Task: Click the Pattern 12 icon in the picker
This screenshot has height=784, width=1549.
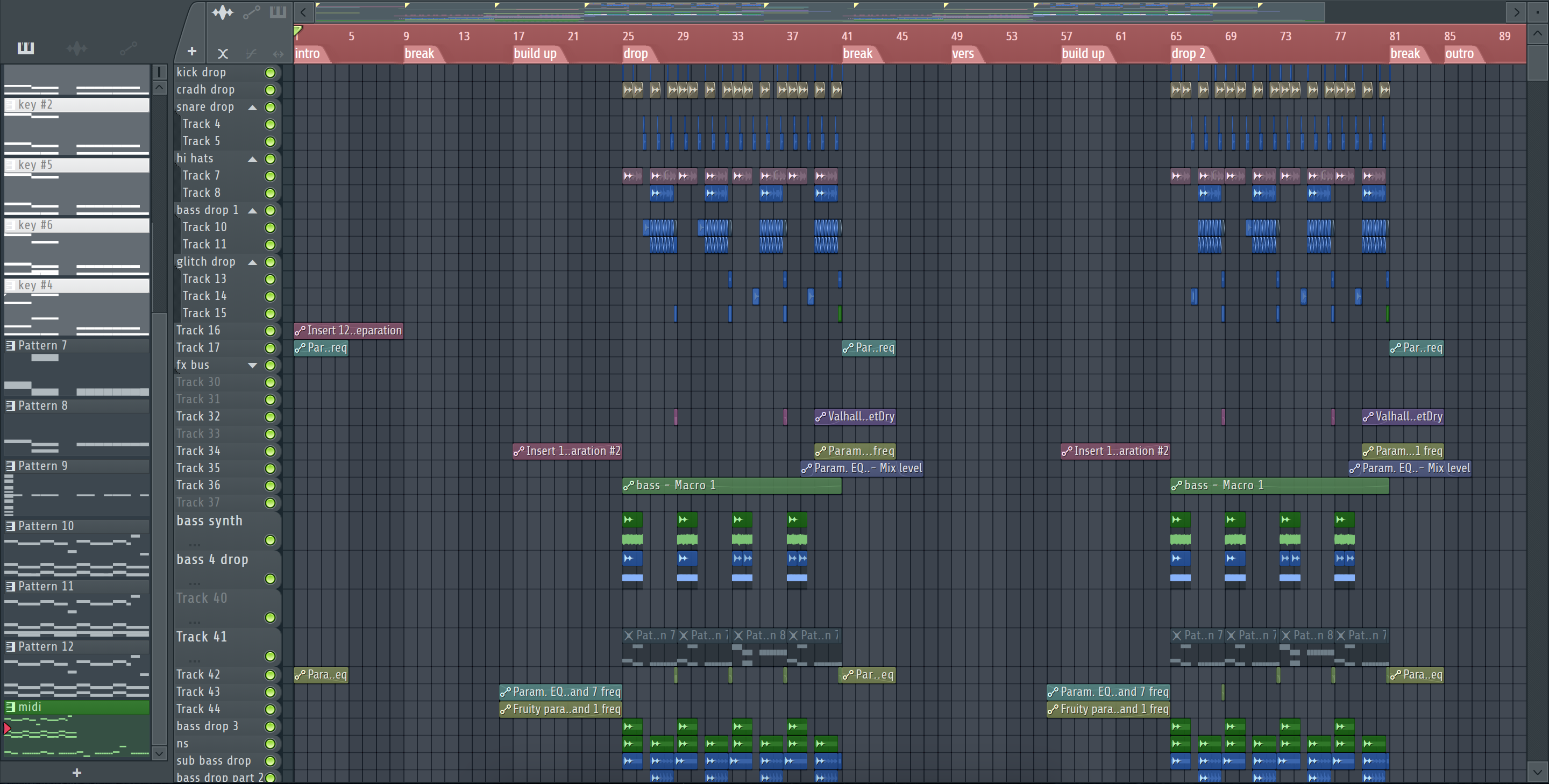Action: coord(10,647)
